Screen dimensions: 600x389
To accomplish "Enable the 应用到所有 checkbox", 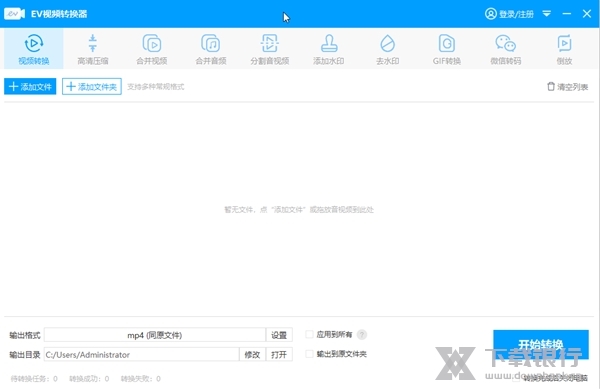I will point(309,334).
